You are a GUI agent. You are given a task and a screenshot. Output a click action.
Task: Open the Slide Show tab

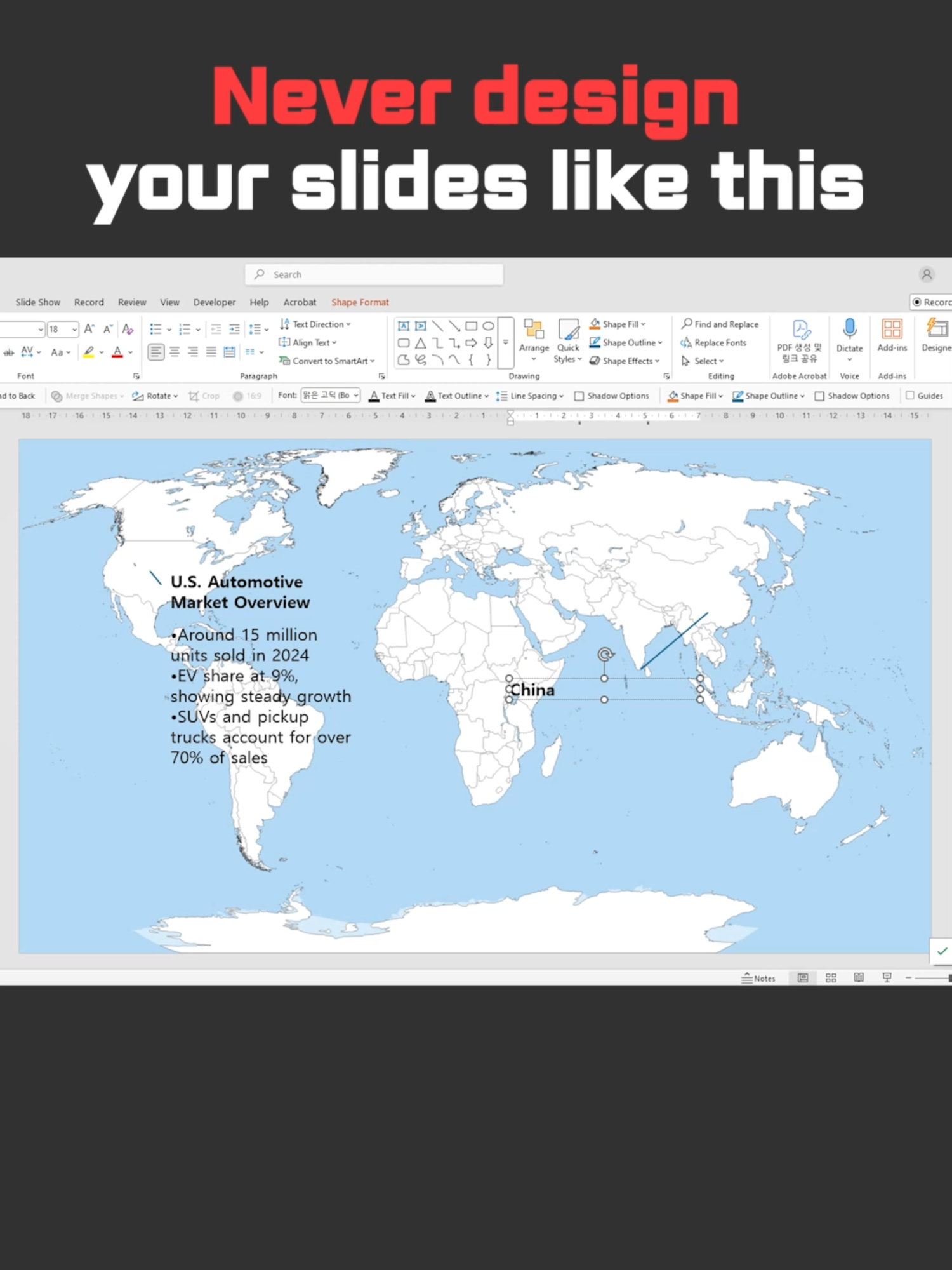point(38,302)
